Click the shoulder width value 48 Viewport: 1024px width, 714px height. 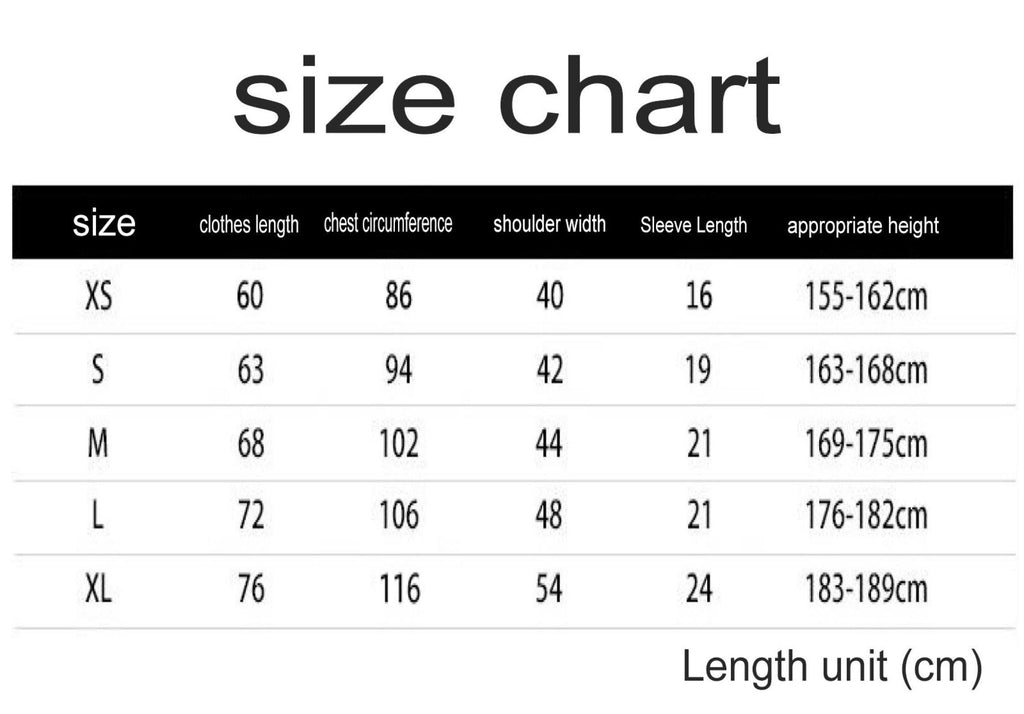549,516
